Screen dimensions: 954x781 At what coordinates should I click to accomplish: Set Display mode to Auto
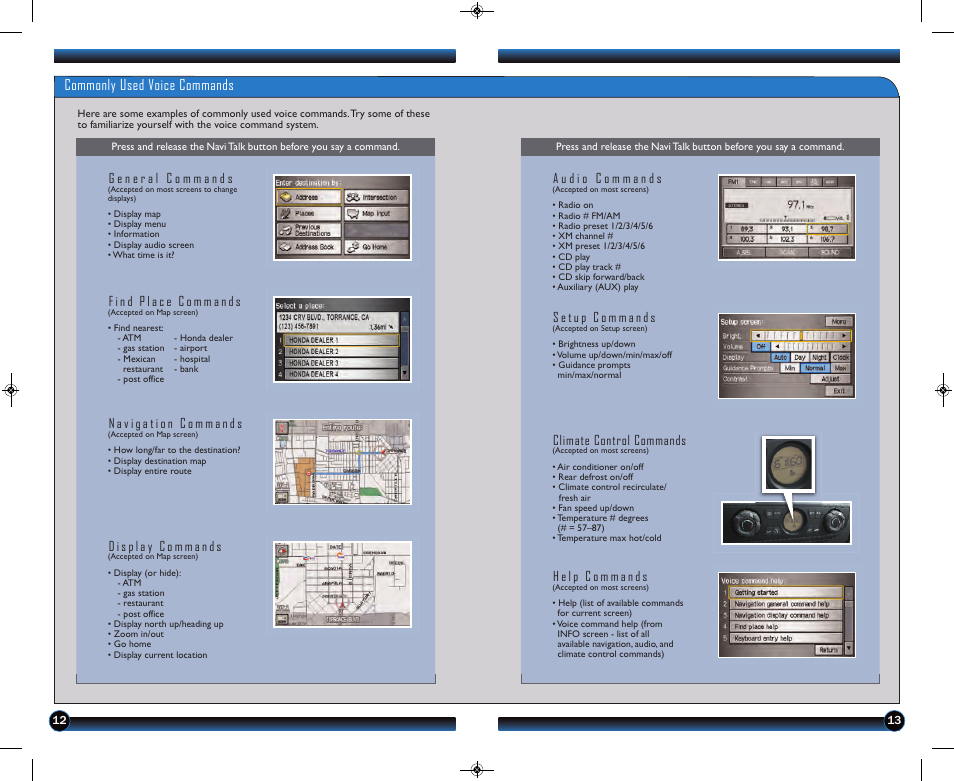click(x=781, y=358)
